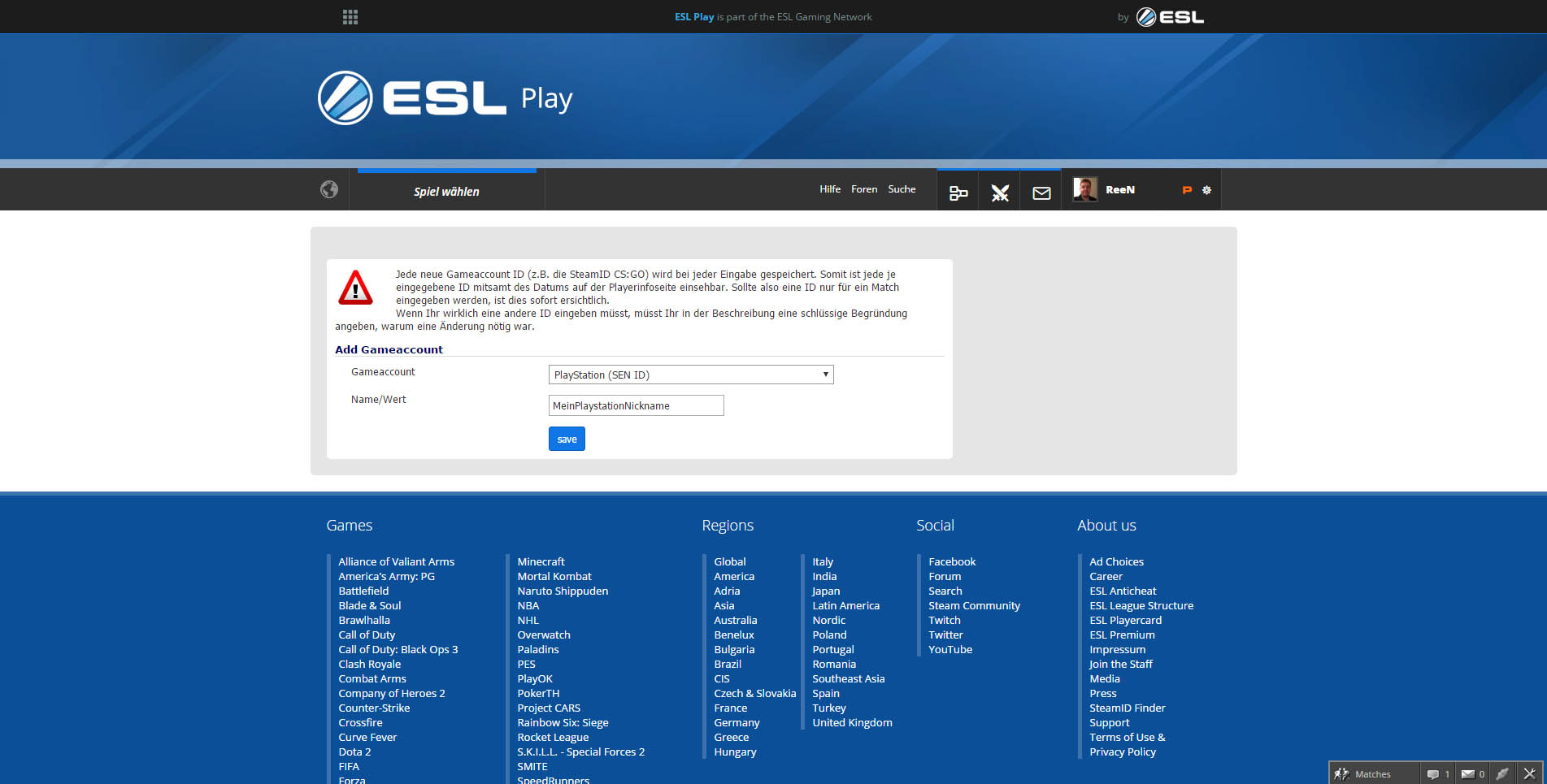The height and width of the screenshot is (784, 1547).
Task: Click the ReeN profile avatar
Action: click(x=1085, y=189)
